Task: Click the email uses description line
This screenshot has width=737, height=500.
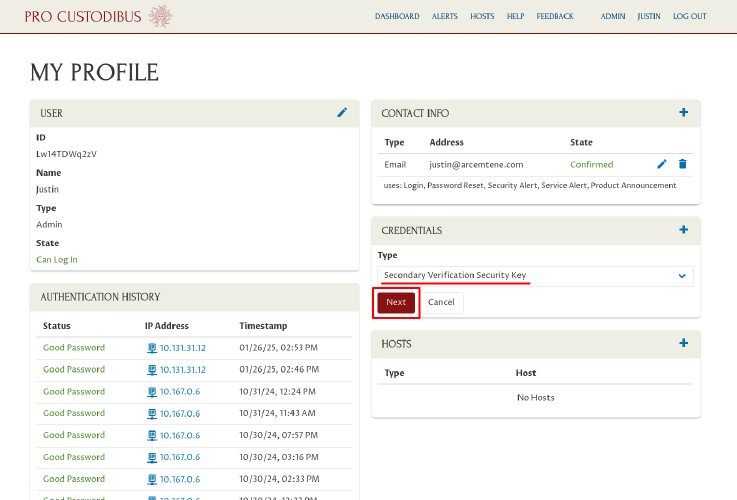Action: tap(530, 185)
